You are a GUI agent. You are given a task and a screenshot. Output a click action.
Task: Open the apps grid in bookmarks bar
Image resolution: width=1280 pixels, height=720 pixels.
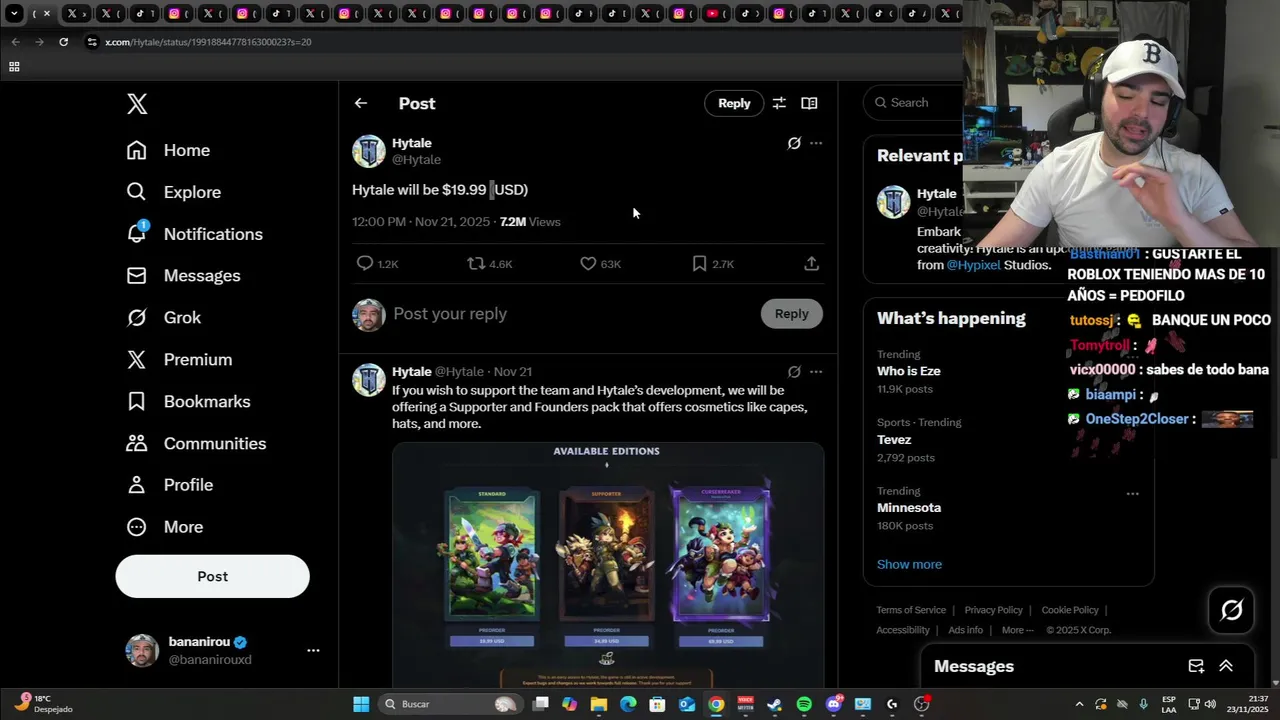(x=14, y=67)
